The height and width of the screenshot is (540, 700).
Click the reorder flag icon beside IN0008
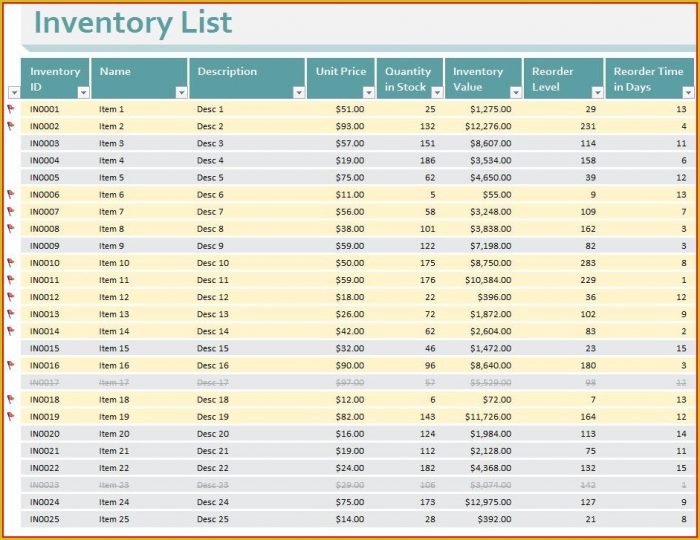point(11,228)
